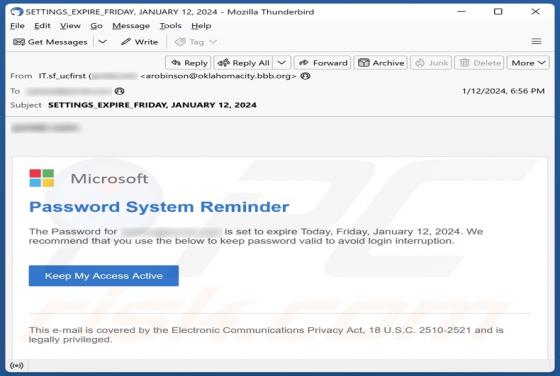
Task: Open the More actions dropdown
Action: [x=528, y=63]
